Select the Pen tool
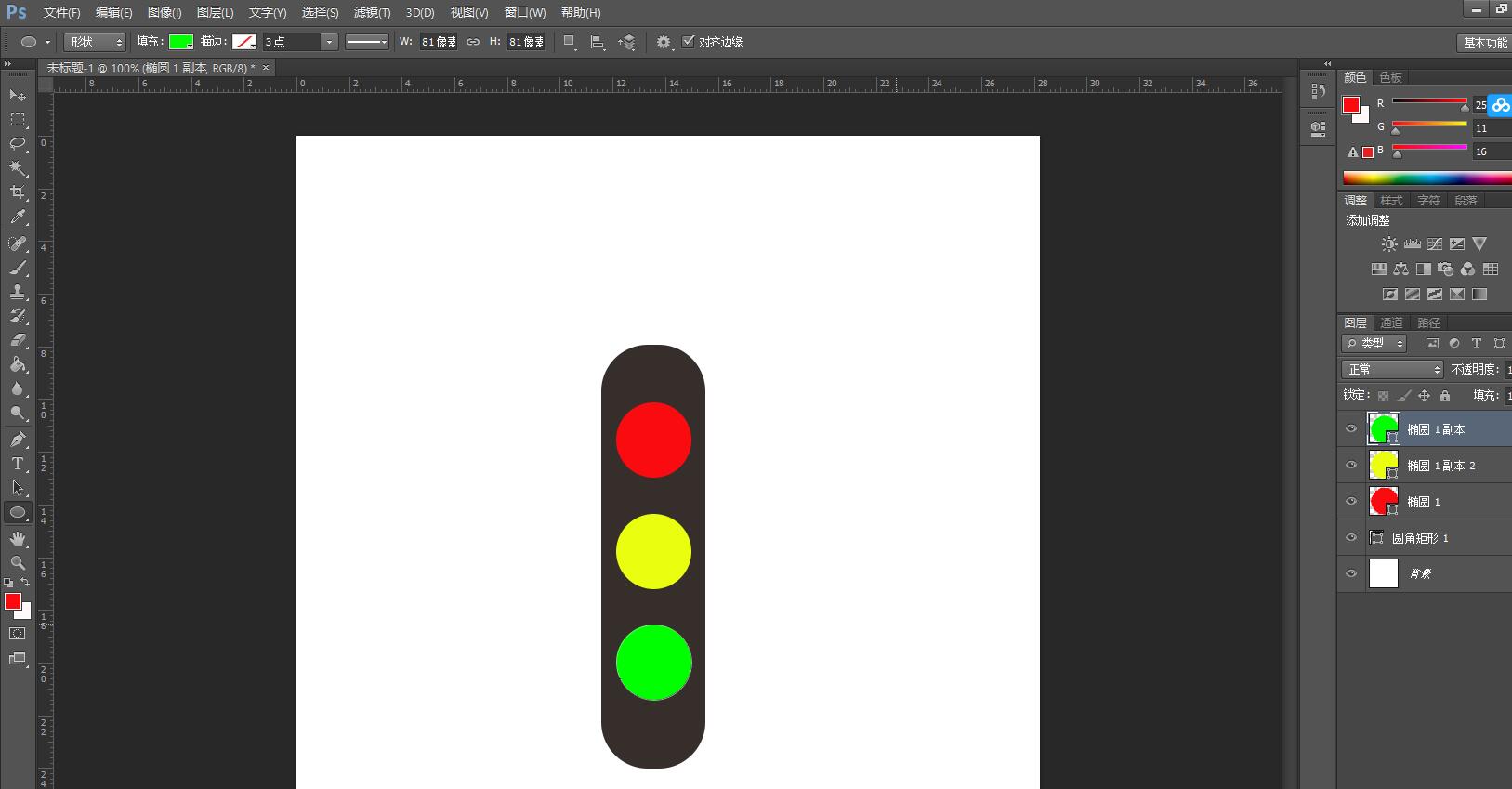The height and width of the screenshot is (789, 1512). point(18,440)
